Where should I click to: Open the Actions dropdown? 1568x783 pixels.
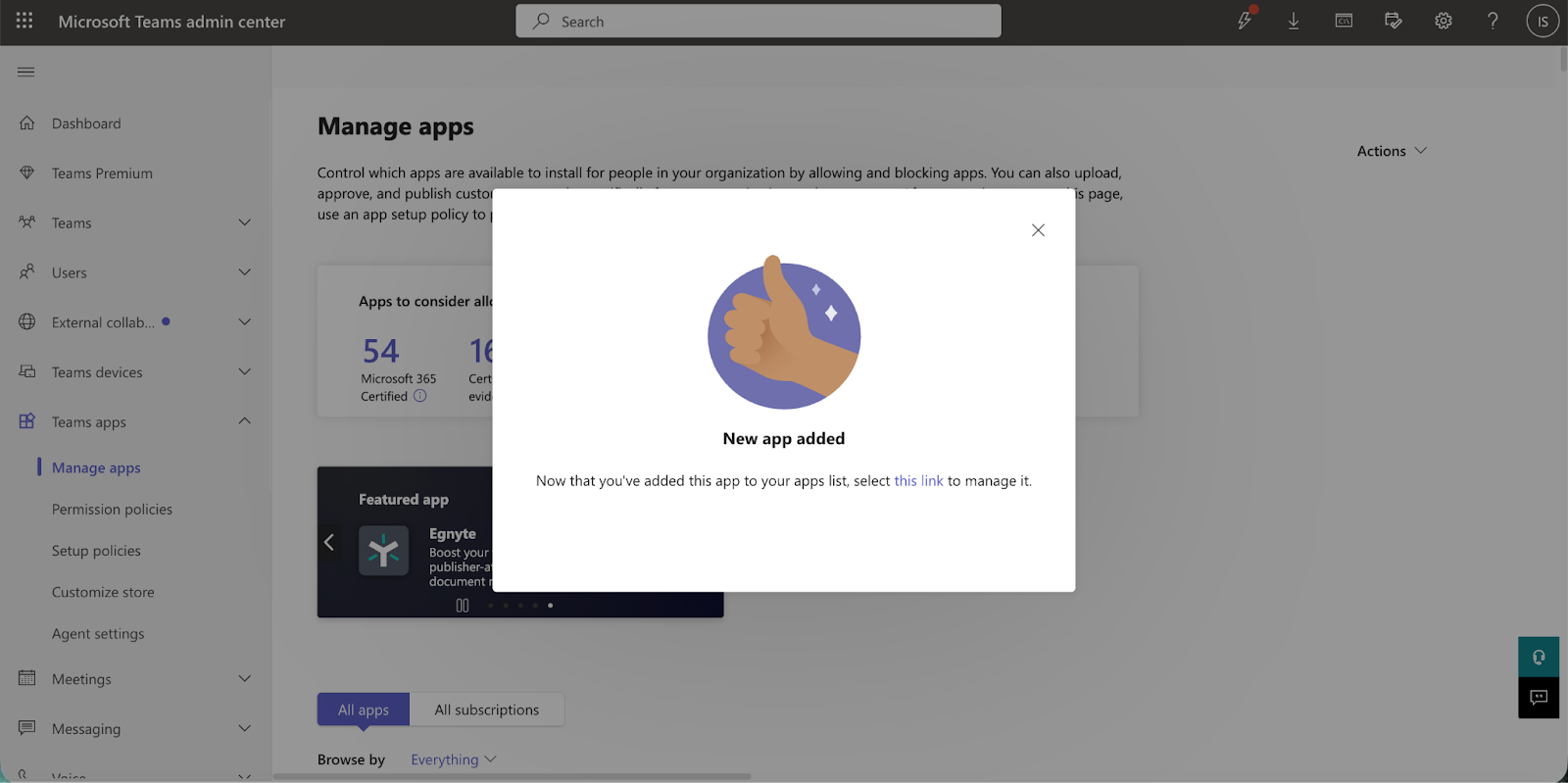coord(1392,151)
